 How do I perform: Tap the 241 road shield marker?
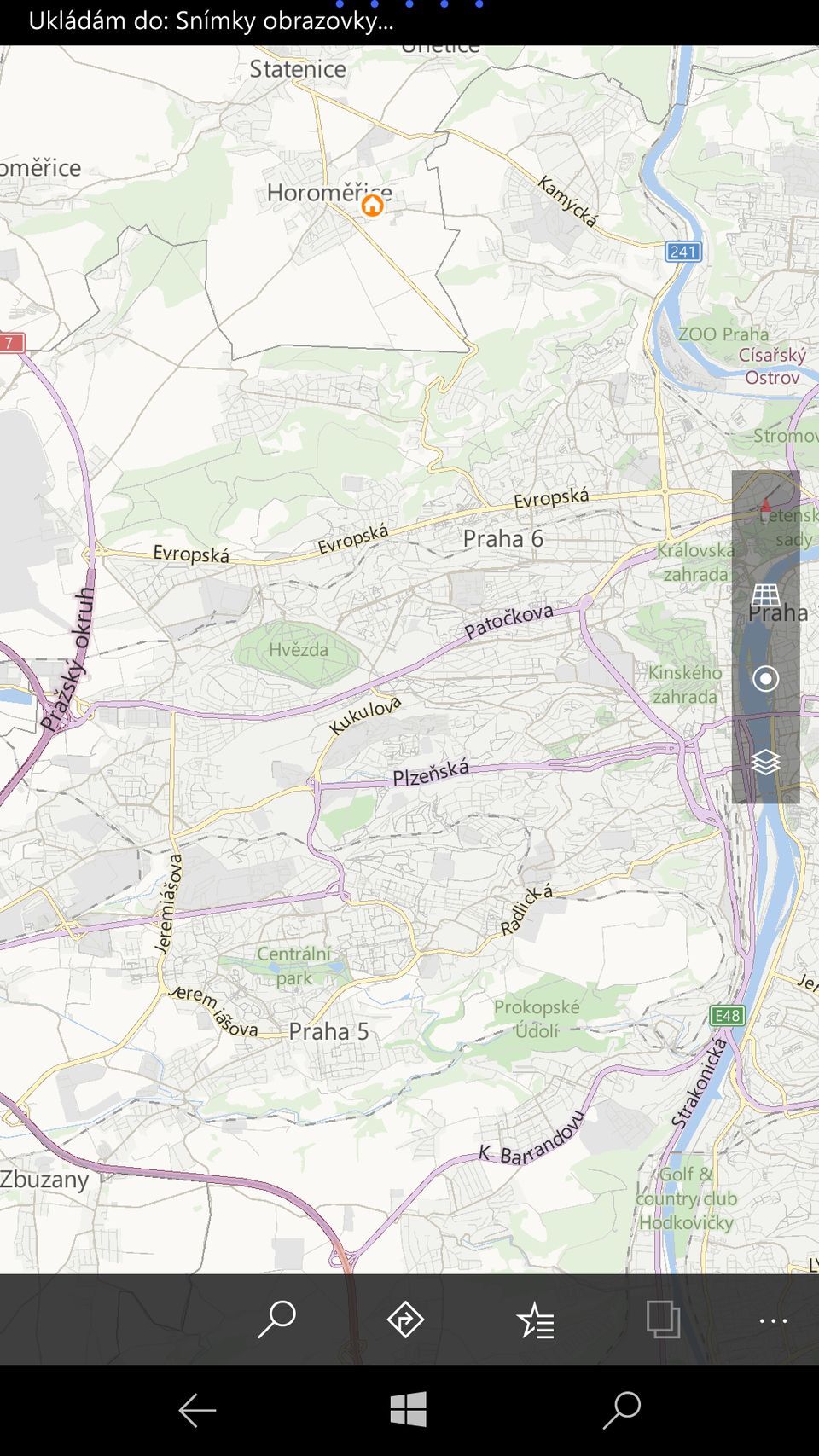[x=683, y=251]
